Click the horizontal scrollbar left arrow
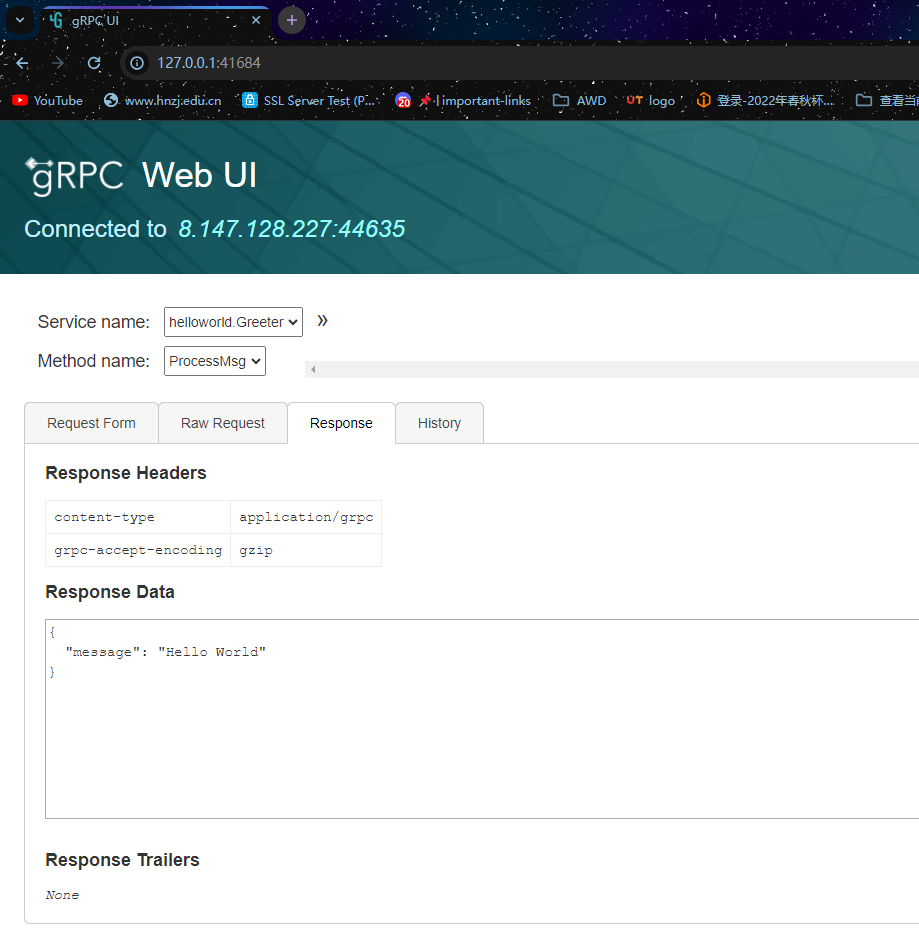Screen dimensions: 919x952 [313, 369]
